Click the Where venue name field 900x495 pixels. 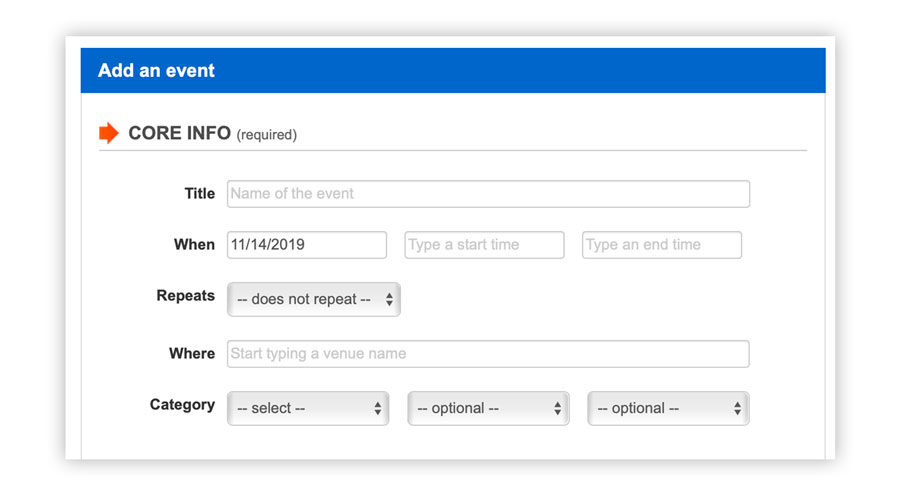click(x=488, y=354)
